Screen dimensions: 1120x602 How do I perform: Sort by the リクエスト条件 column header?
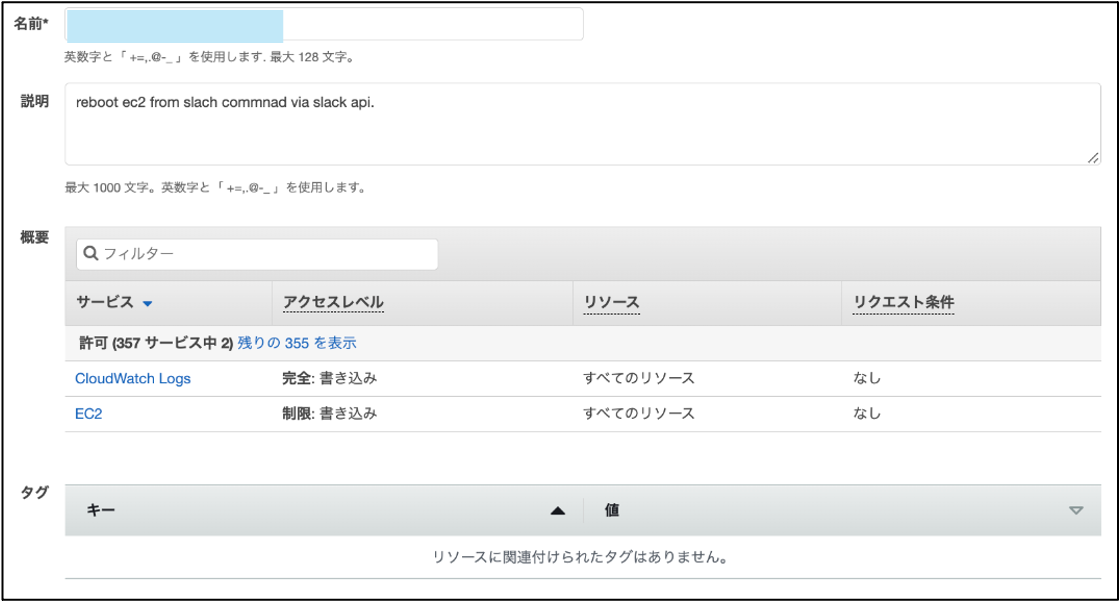click(x=901, y=302)
